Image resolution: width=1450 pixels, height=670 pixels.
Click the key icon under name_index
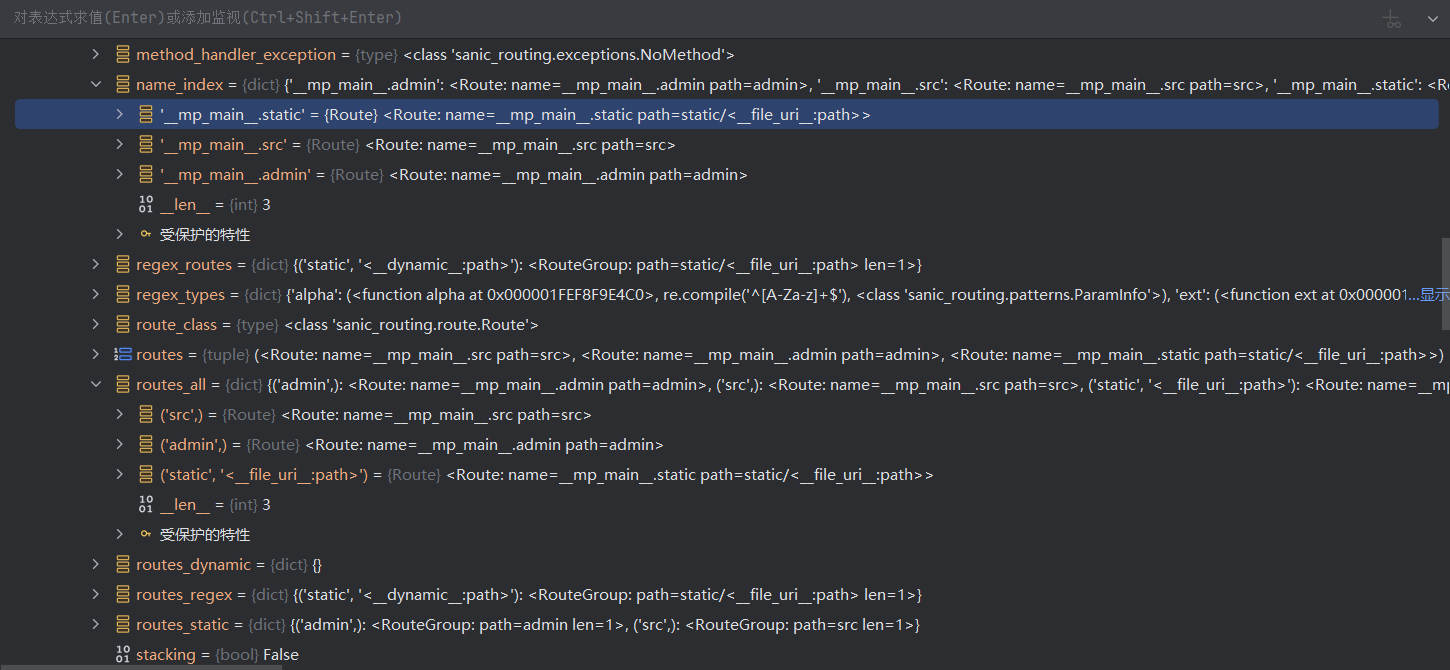(x=147, y=235)
